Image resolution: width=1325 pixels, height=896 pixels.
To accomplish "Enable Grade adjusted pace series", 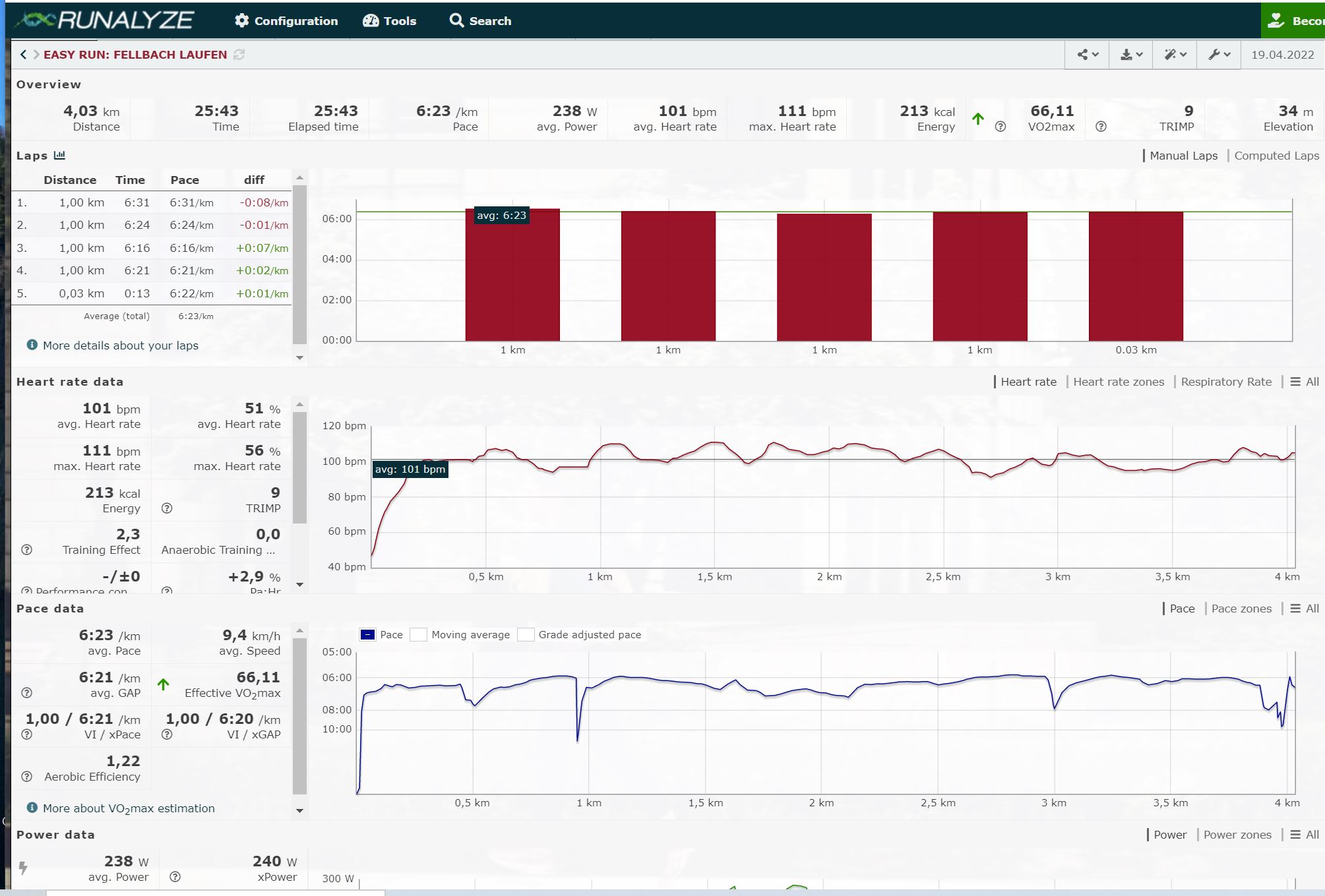I will (526, 635).
